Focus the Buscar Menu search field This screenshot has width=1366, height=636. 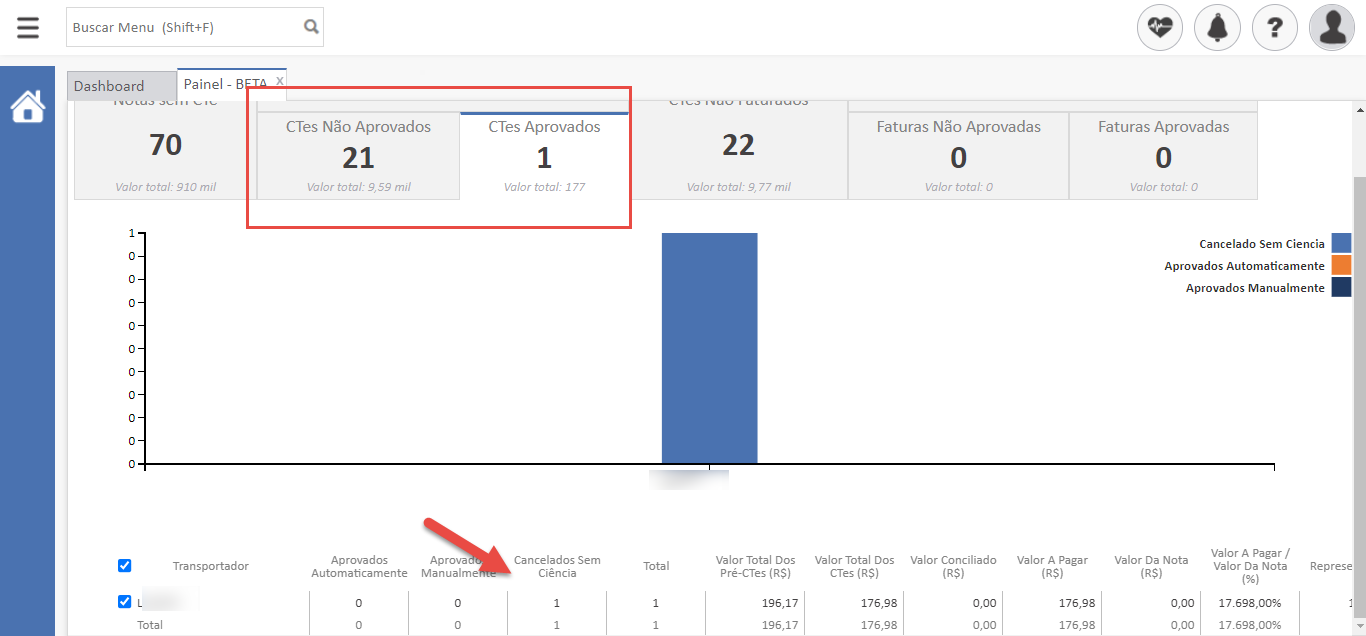pos(185,27)
